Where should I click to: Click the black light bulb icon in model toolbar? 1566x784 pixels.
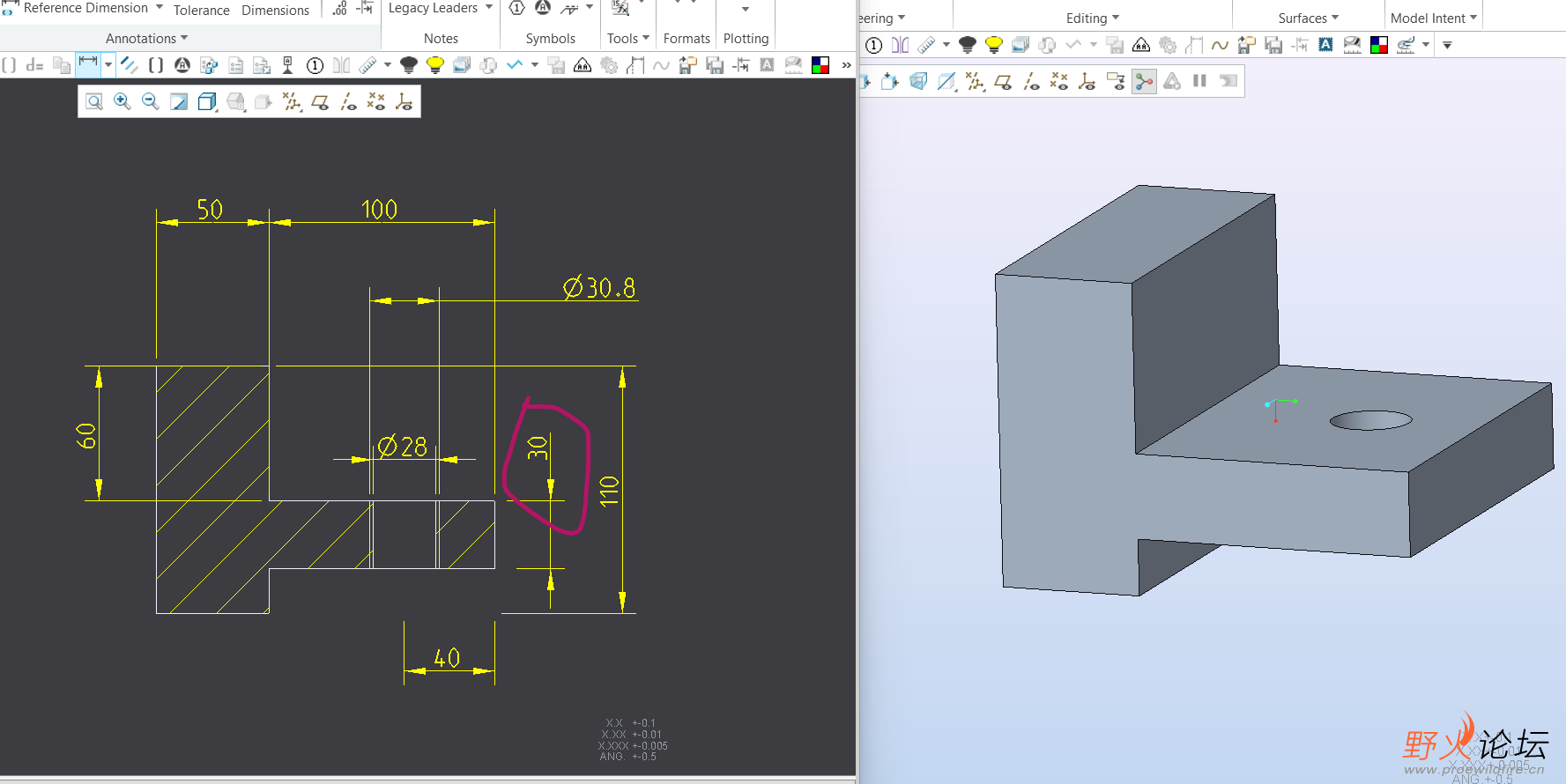point(967,45)
